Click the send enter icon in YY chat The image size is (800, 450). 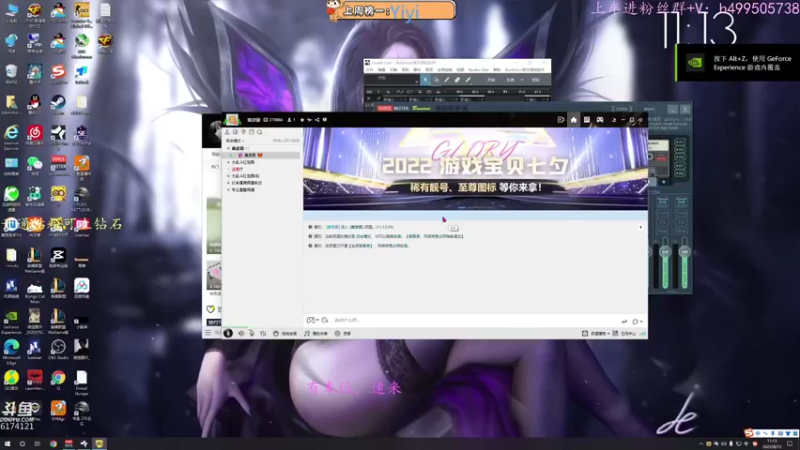pos(624,321)
